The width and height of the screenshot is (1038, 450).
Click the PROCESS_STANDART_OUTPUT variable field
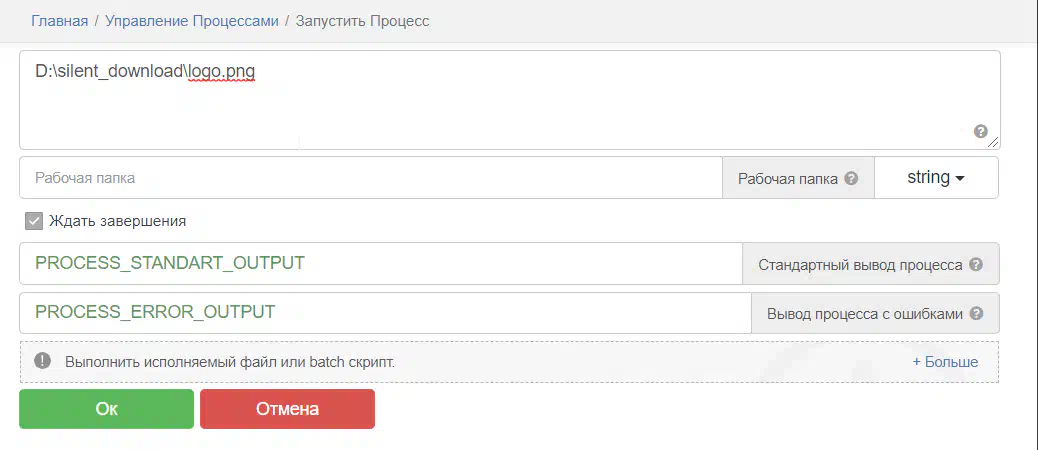(x=380, y=264)
